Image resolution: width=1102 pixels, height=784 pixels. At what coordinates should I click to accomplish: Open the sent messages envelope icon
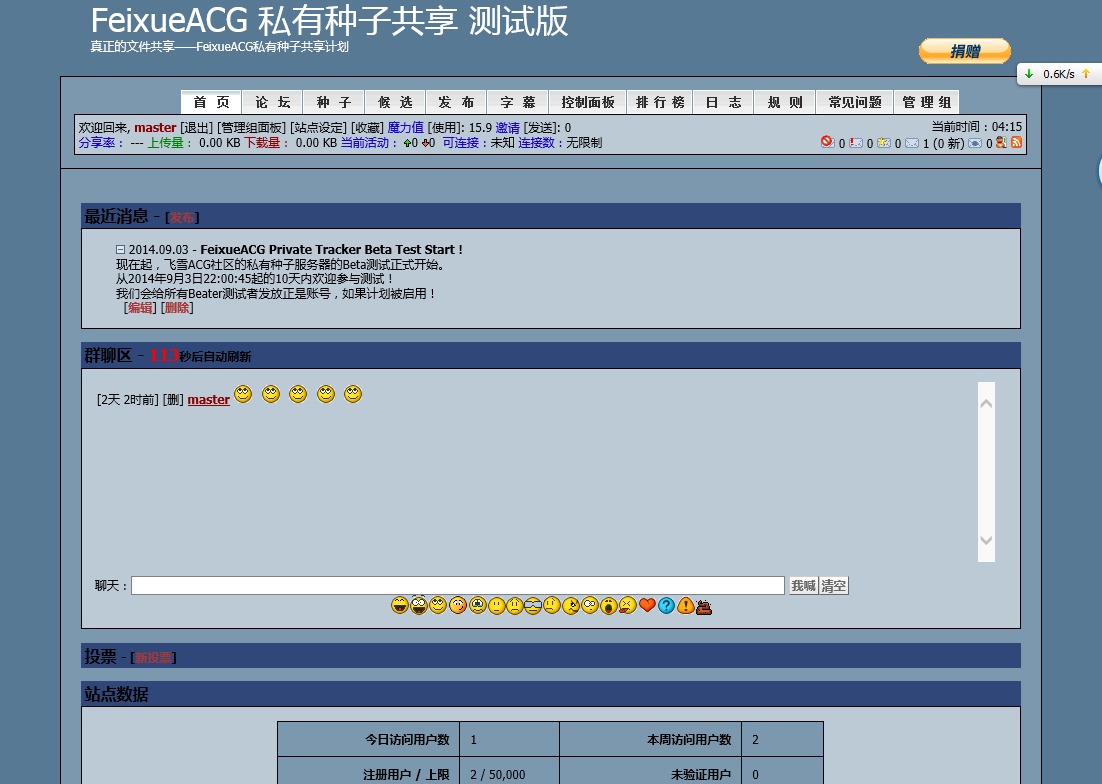pyautogui.click(x=975, y=143)
